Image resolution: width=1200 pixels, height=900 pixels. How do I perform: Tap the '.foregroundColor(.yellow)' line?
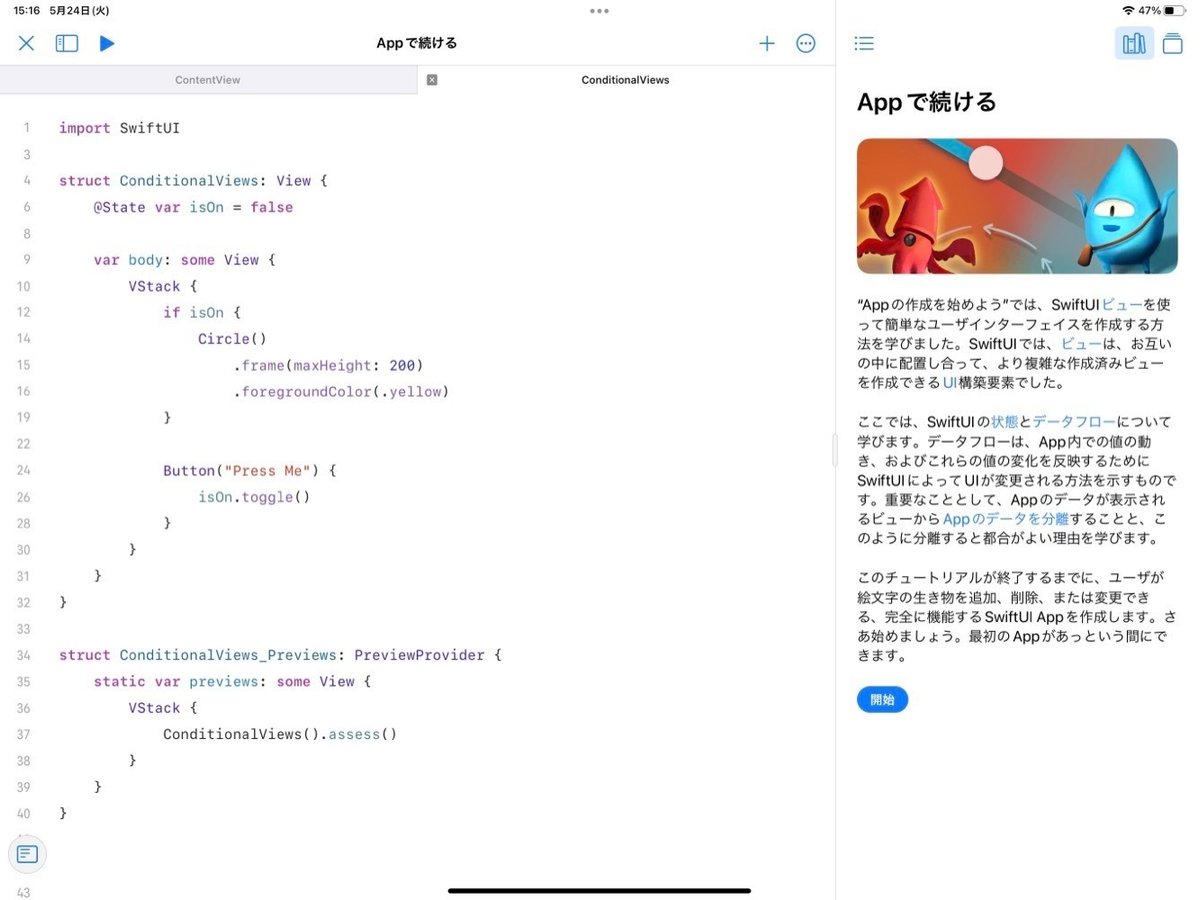(x=341, y=392)
